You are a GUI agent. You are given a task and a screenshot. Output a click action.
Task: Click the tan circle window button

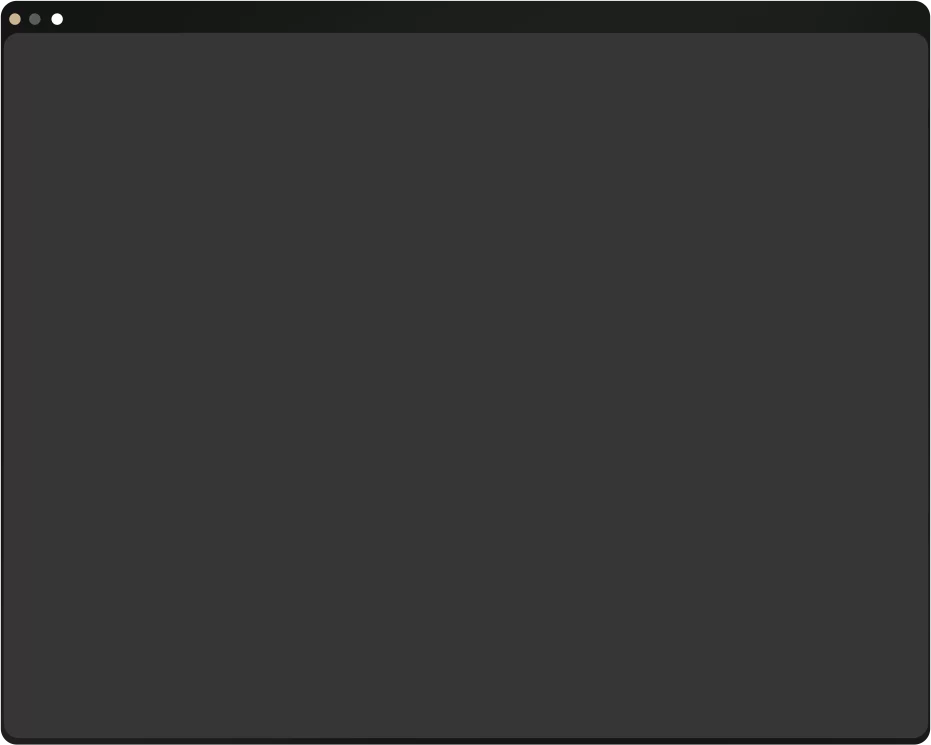15,20
